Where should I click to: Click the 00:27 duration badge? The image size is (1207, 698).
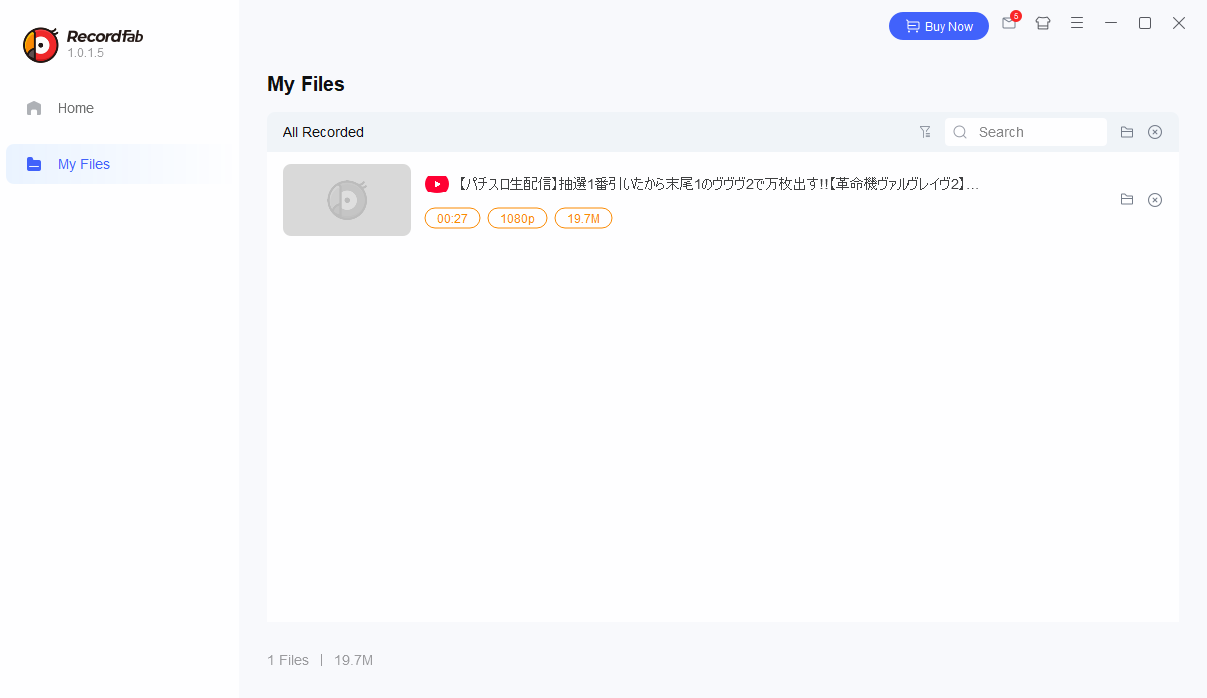click(x=452, y=217)
